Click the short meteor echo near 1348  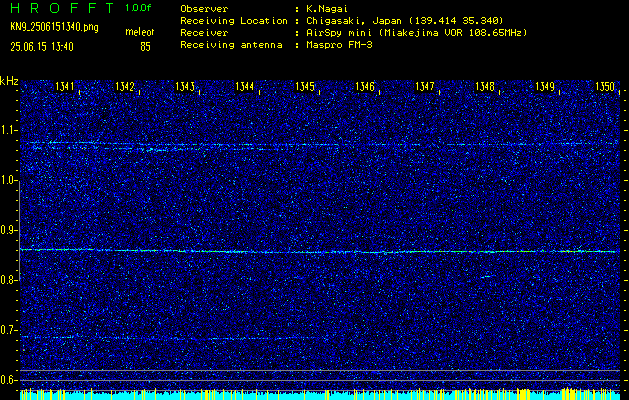click(x=486, y=276)
